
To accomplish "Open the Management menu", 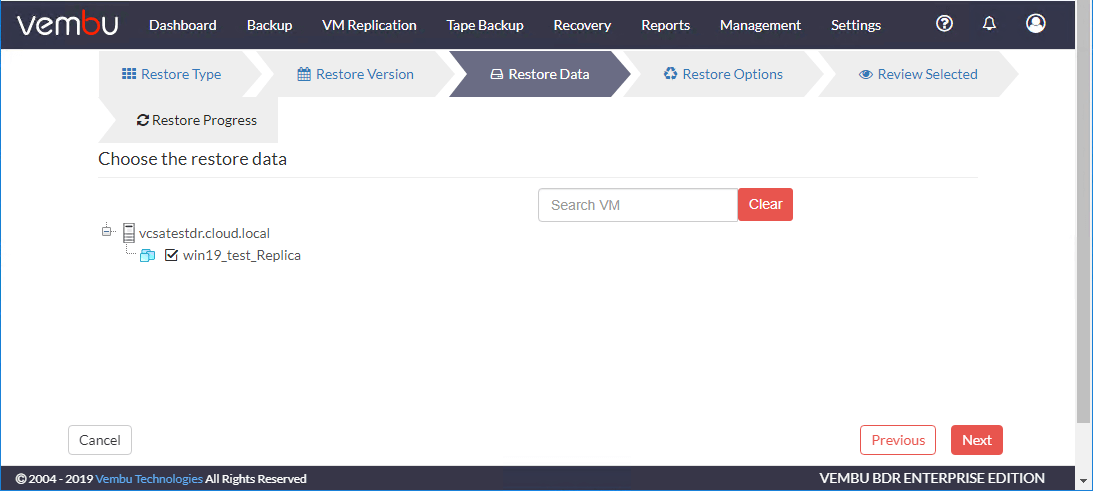I will coord(760,25).
